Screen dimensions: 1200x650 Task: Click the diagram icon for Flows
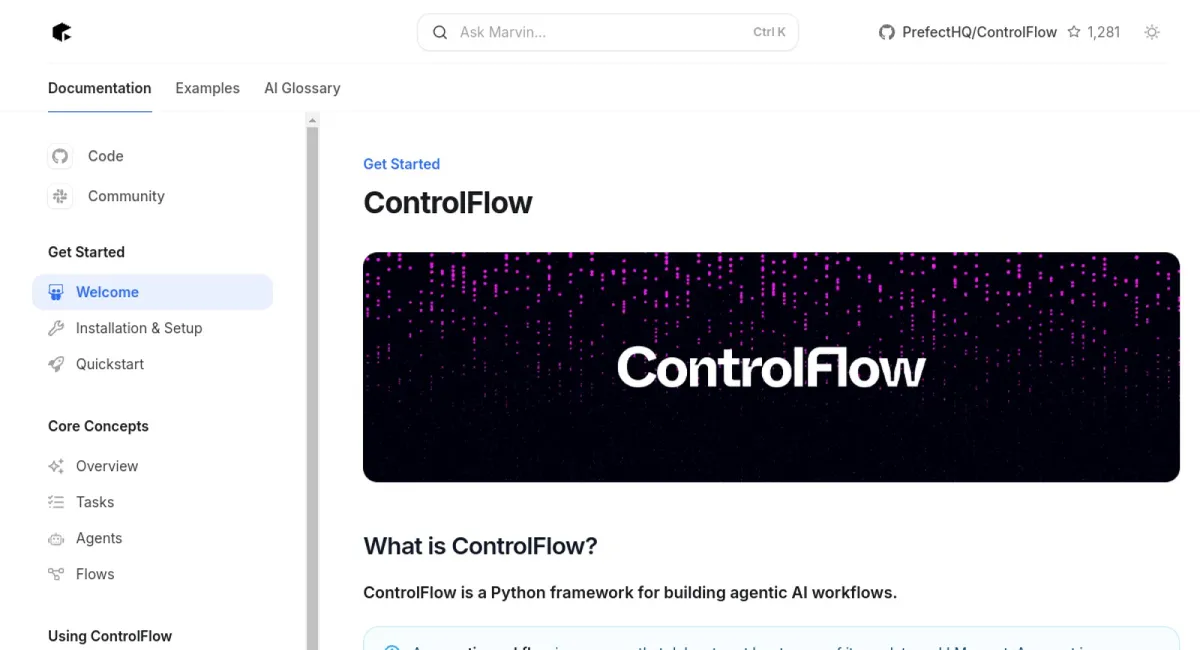point(56,574)
